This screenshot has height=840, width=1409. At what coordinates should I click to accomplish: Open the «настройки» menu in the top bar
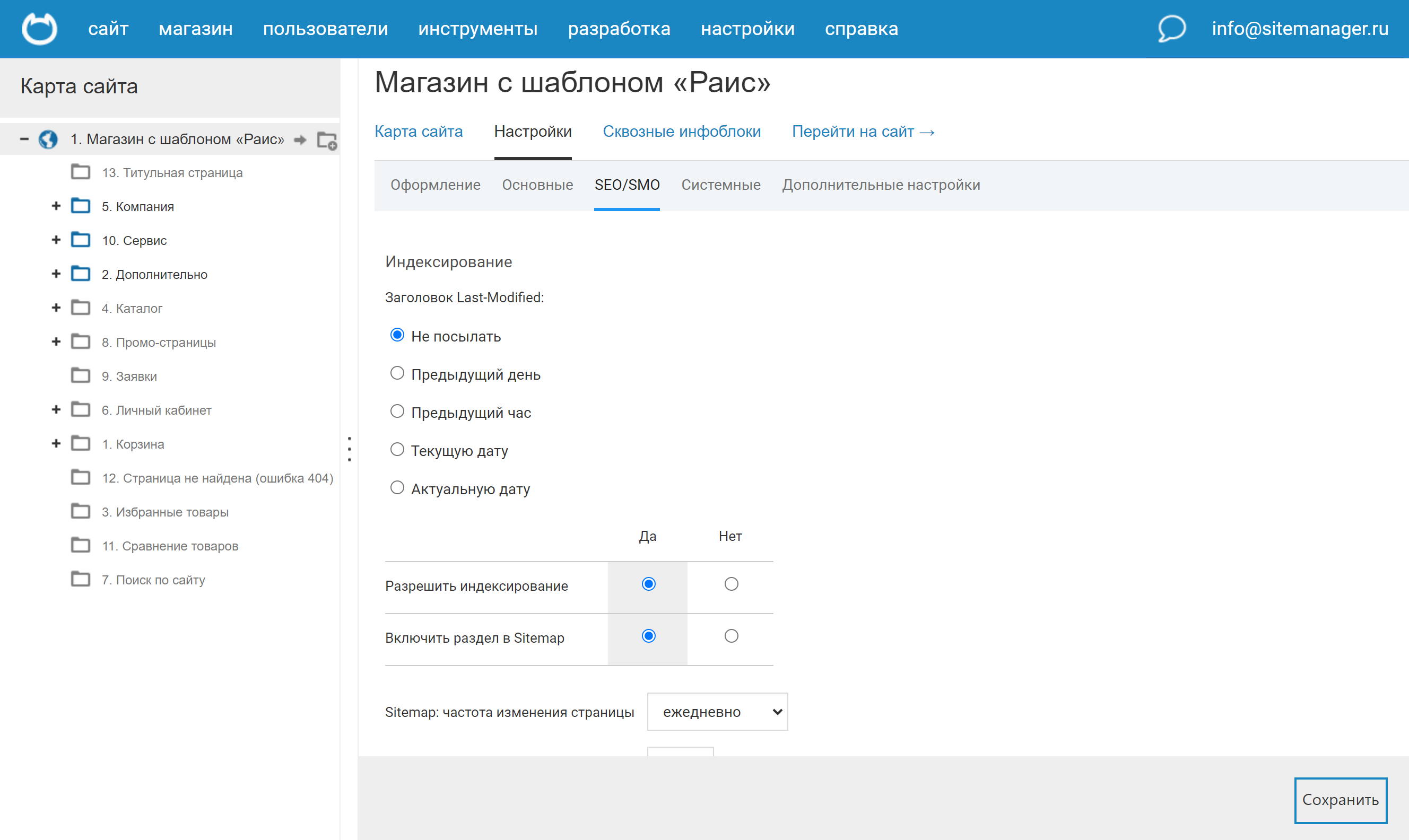pos(749,28)
